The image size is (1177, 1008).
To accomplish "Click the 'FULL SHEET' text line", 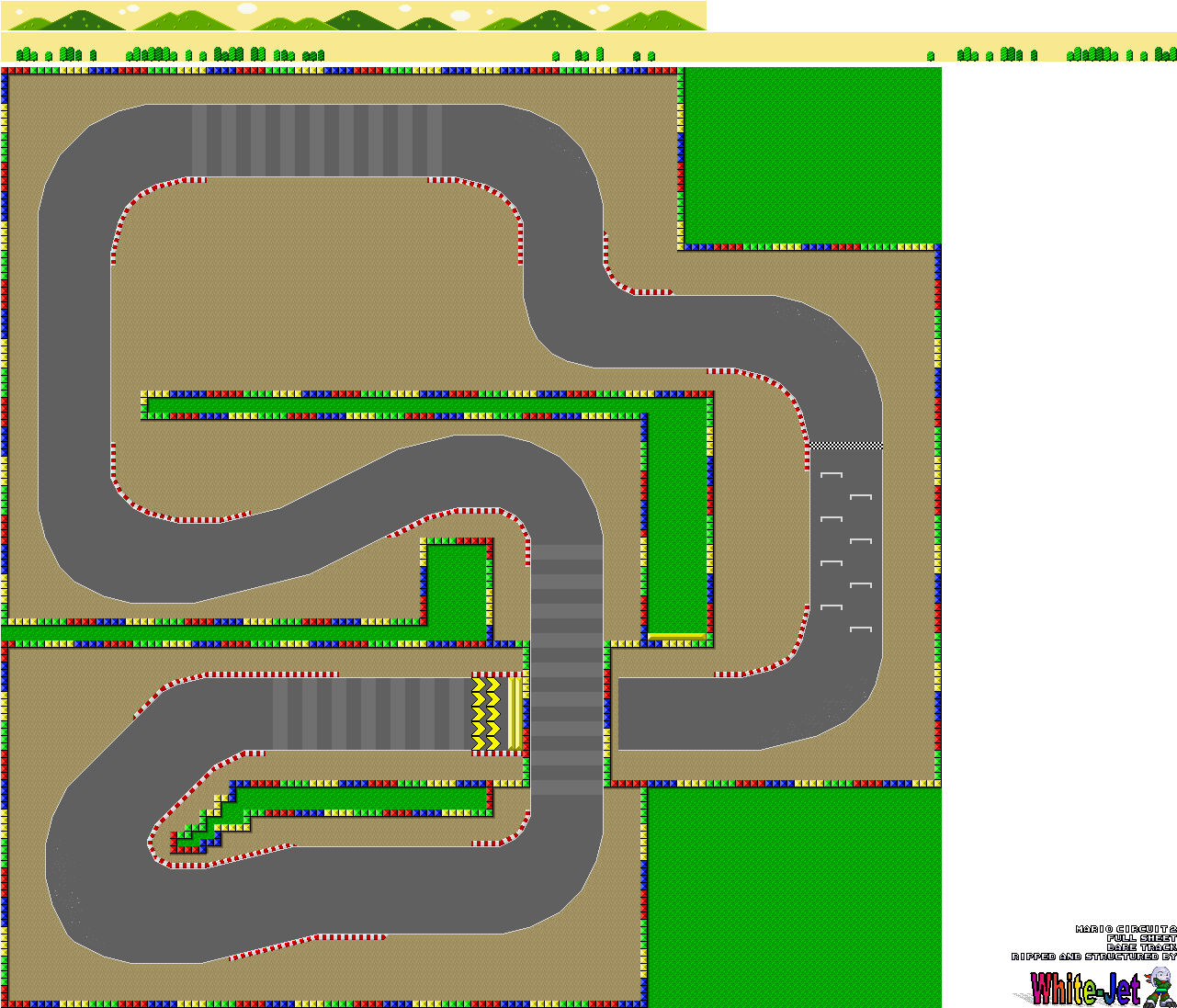I will click(x=1142, y=939).
